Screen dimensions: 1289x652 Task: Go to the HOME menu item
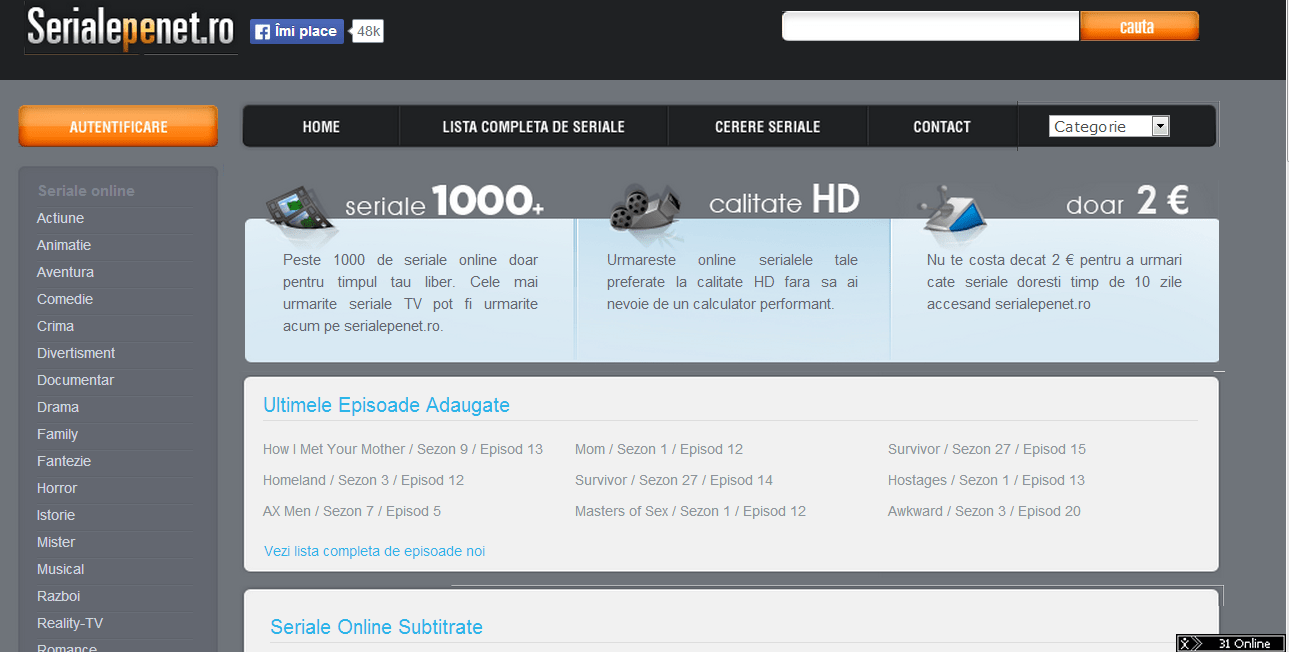point(321,127)
